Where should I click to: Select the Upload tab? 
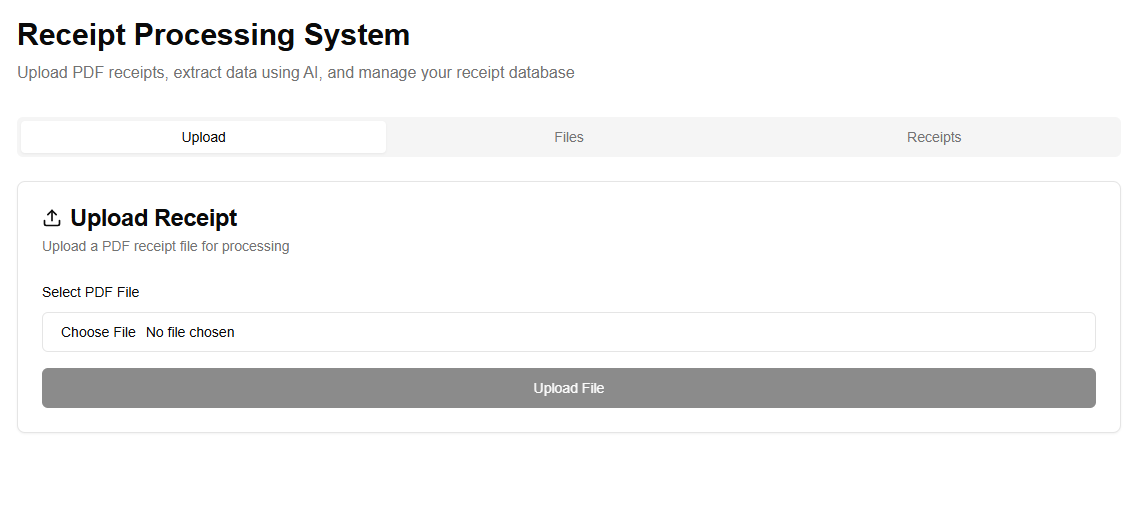pyautogui.click(x=203, y=137)
